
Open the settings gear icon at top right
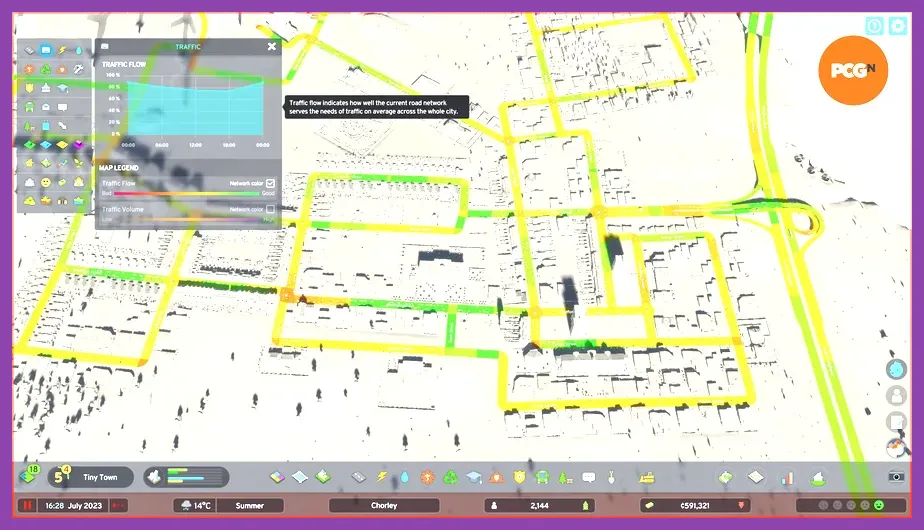[x=897, y=26]
